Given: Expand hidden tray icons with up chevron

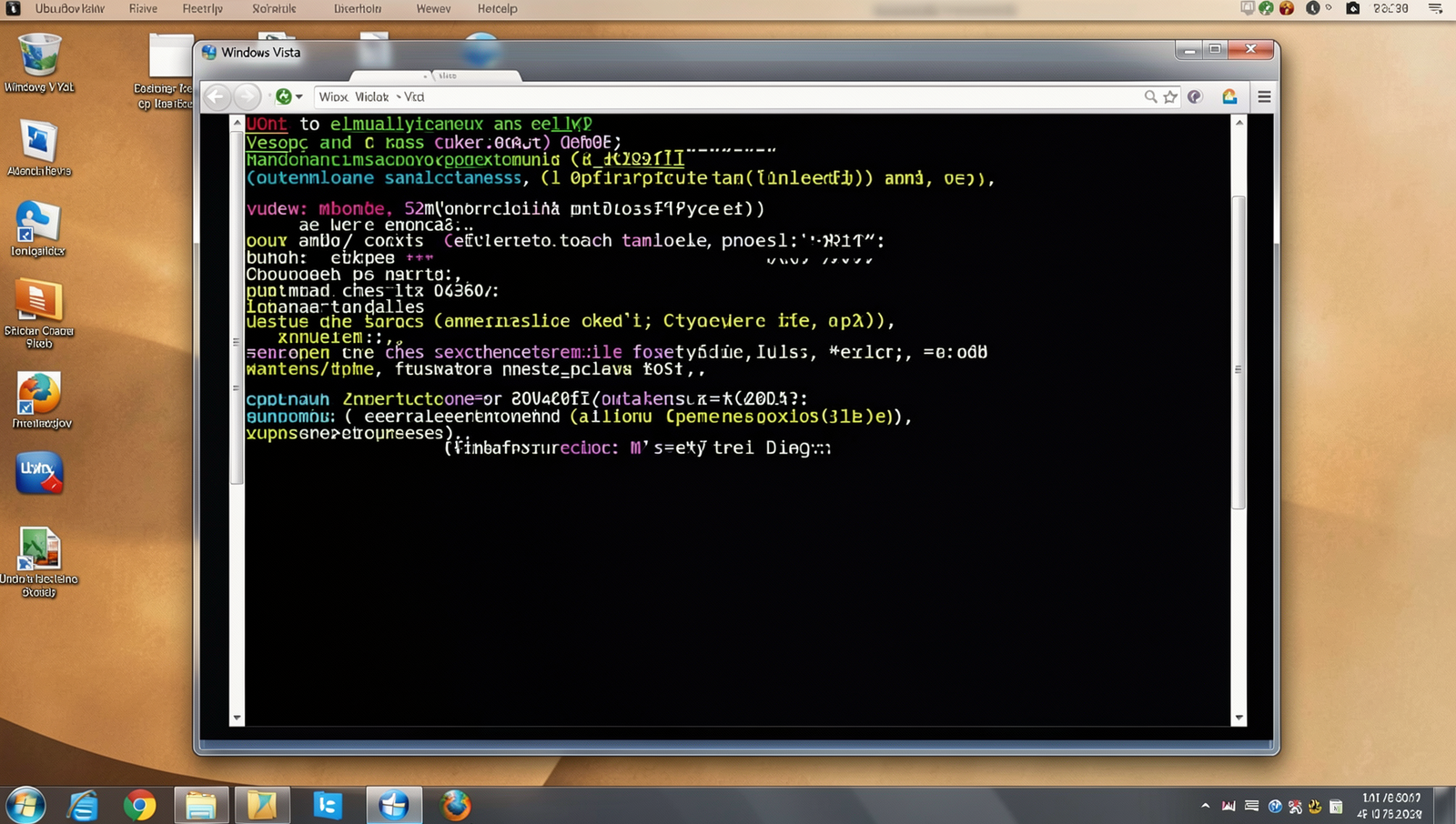Looking at the screenshot, I should coord(1206,806).
